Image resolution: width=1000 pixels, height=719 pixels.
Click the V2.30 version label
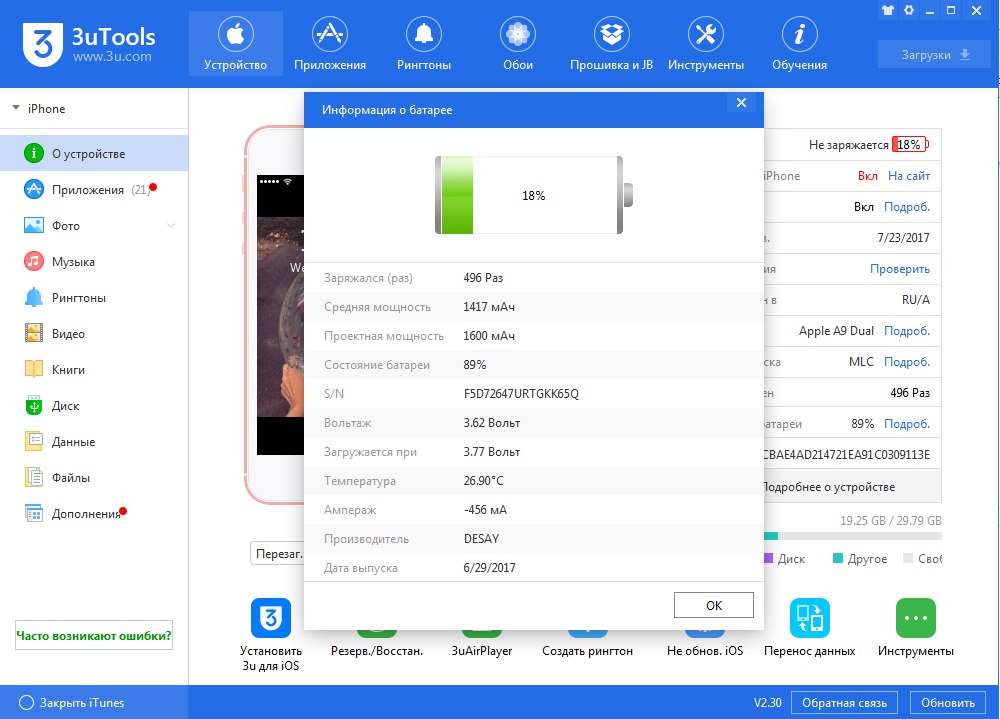pyautogui.click(x=768, y=702)
